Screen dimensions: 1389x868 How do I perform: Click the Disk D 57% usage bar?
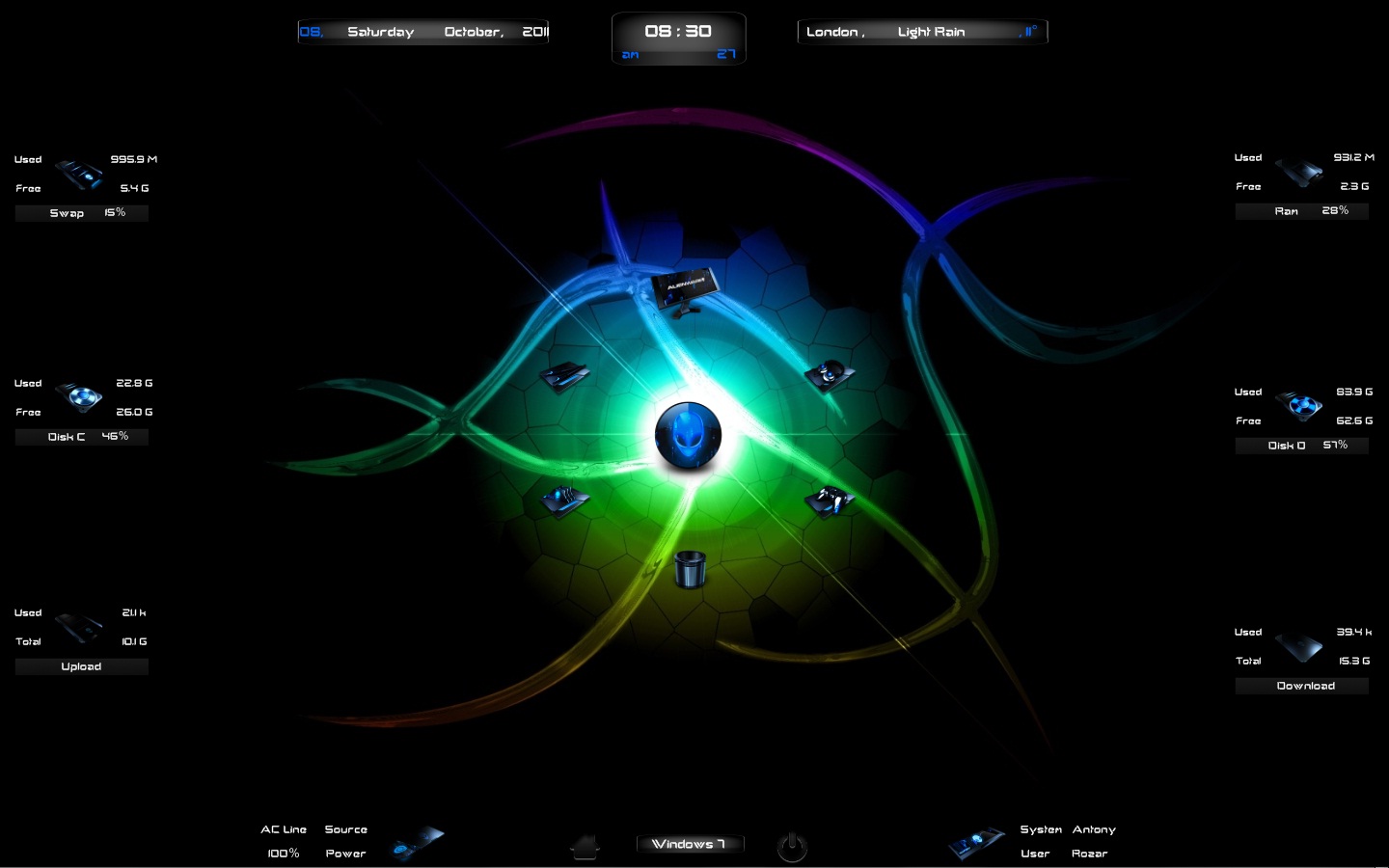[1302, 446]
